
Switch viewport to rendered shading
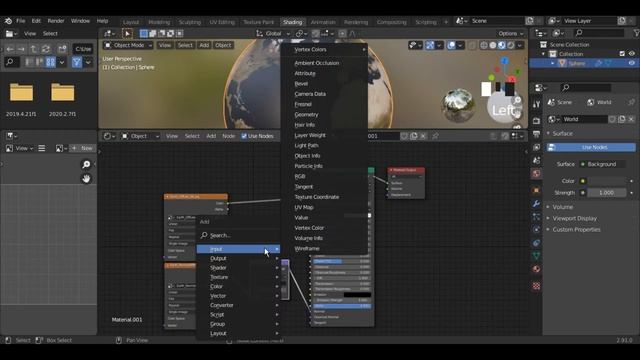click(511, 45)
